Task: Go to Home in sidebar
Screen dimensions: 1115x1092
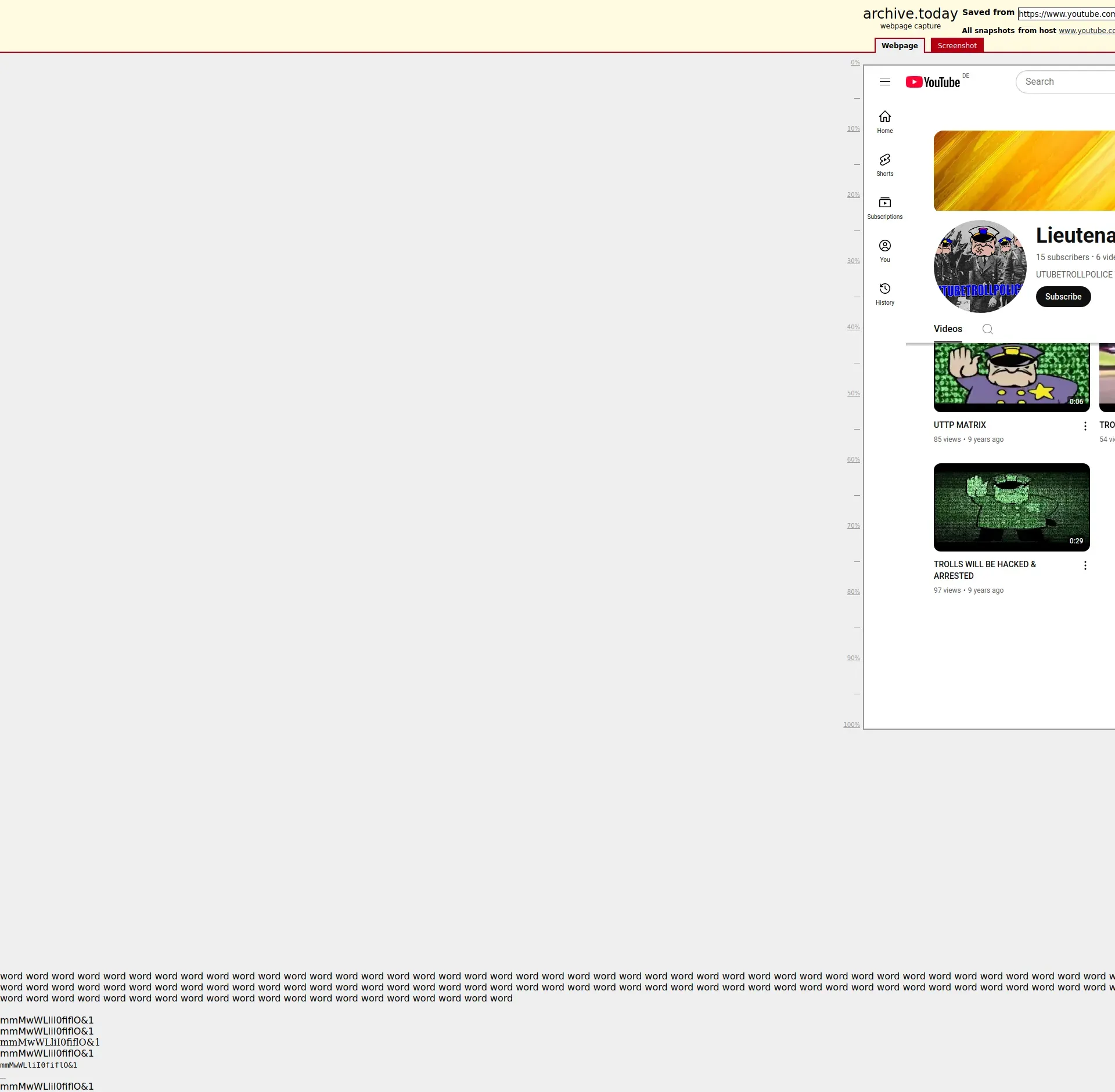Action: pos(884,121)
